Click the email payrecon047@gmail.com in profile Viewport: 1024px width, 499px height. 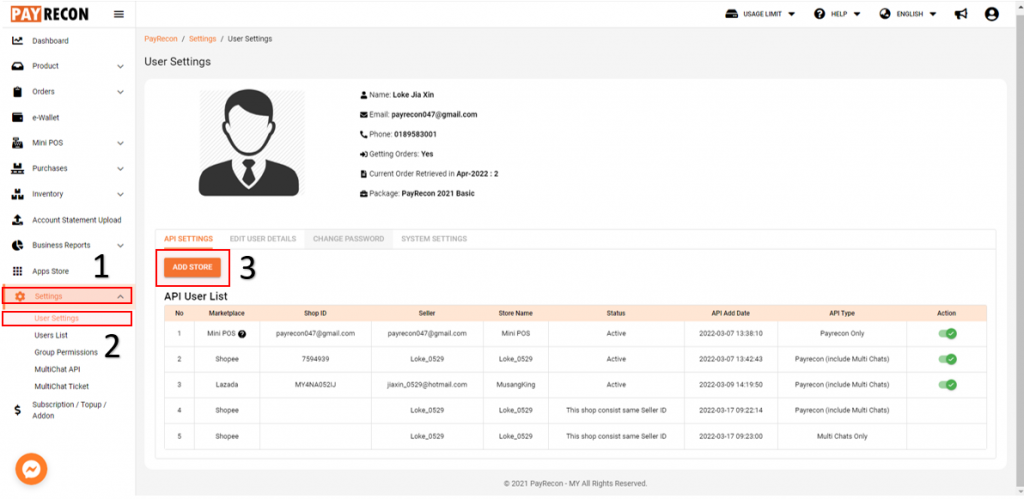tap(434, 114)
